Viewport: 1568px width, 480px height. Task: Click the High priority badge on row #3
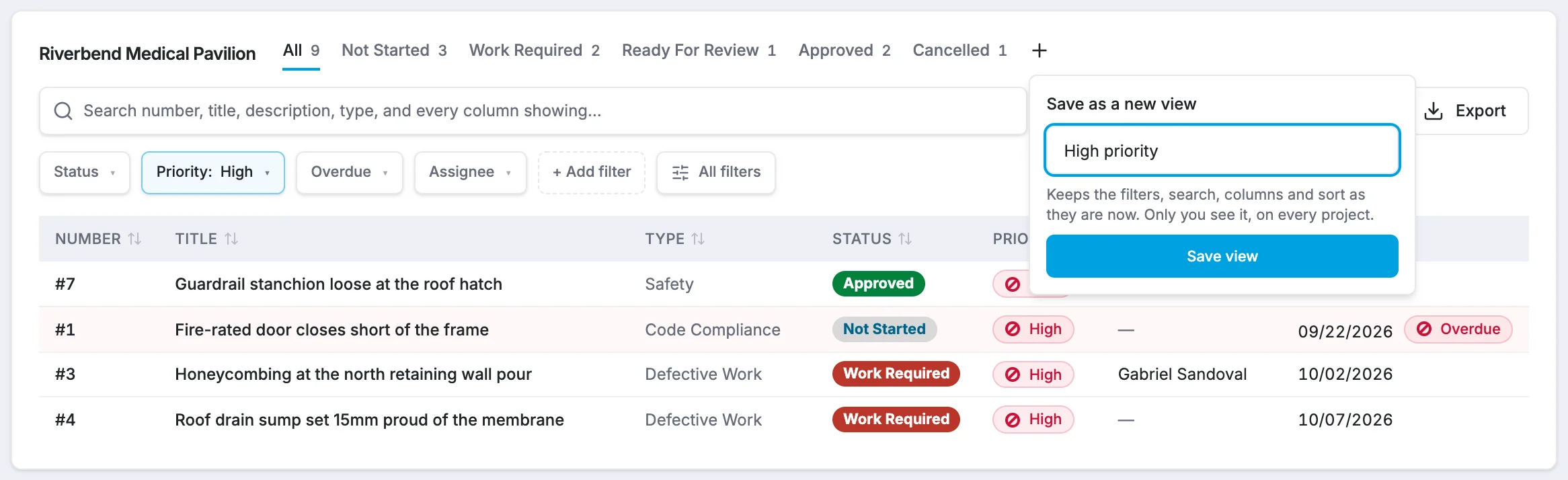[1033, 374]
